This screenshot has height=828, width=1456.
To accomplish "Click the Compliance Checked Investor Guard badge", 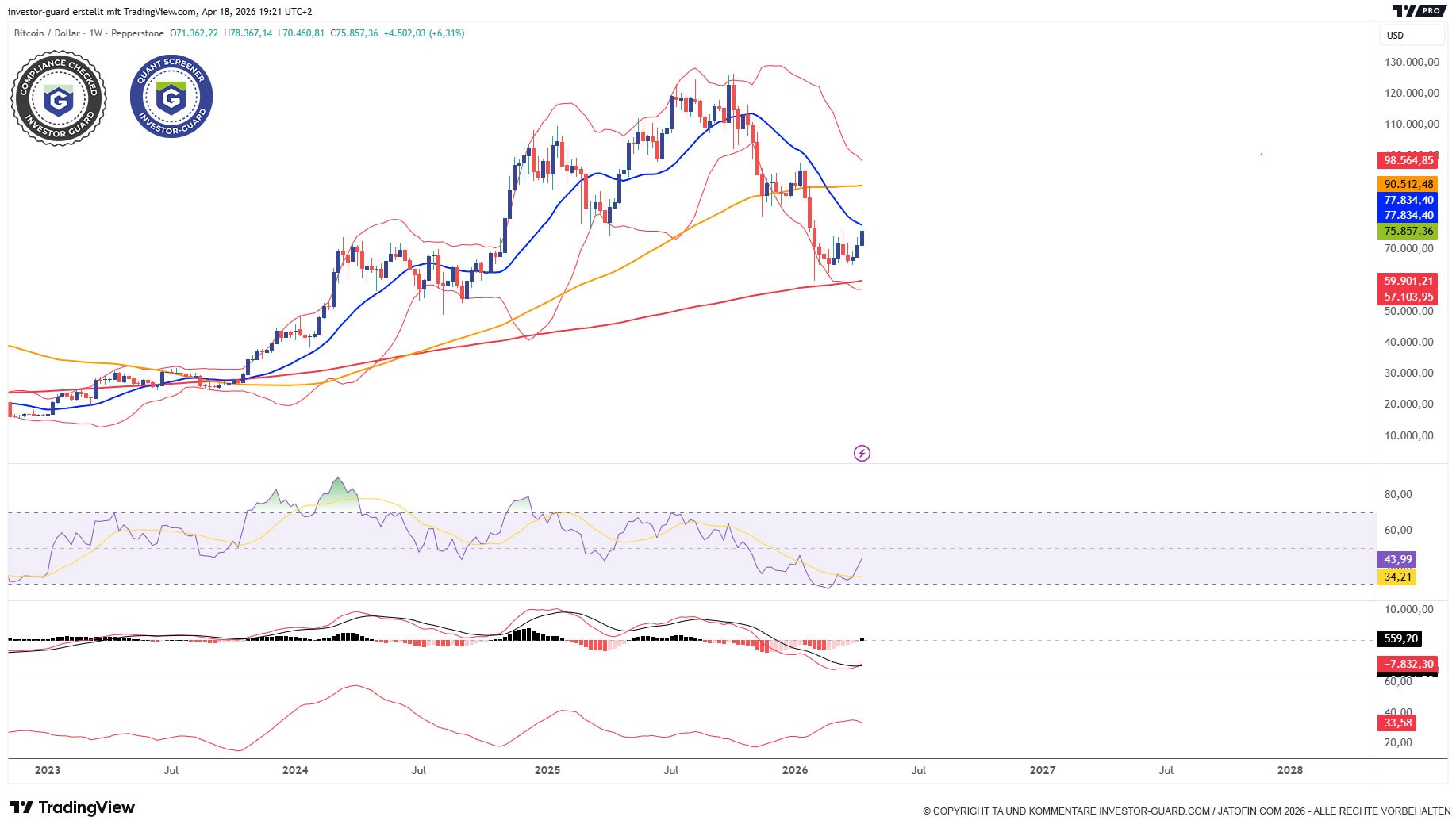I will pyautogui.click(x=59, y=98).
